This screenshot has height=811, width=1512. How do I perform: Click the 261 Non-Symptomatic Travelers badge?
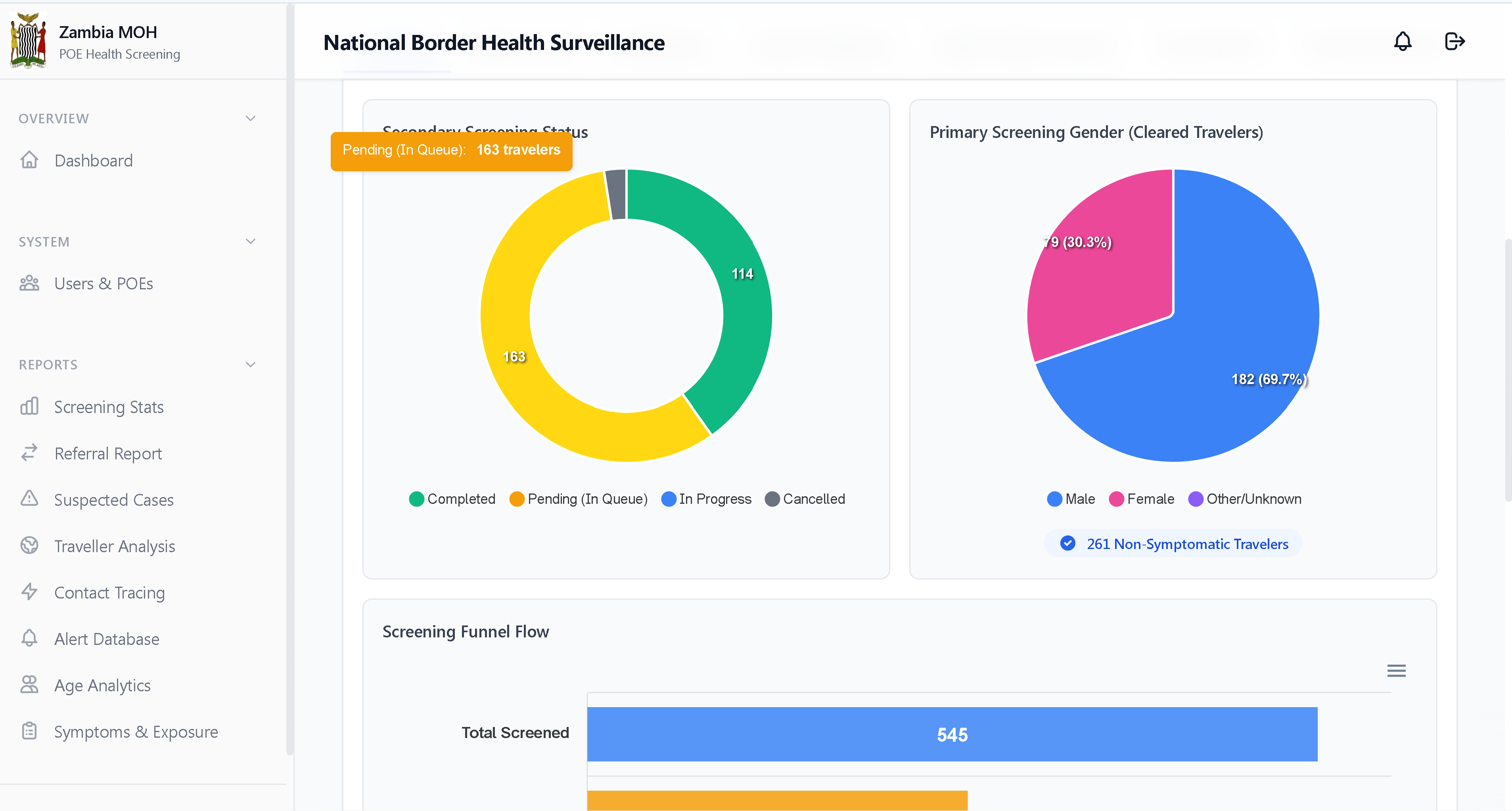pyautogui.click(x=1173, y=543)
